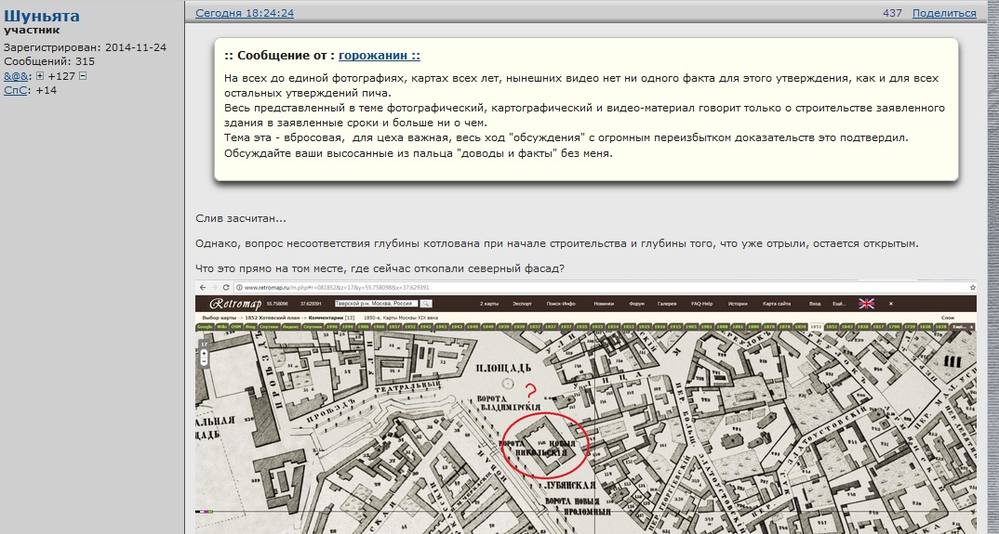The image size is (999, 534).
Task: Open the profile of user Шуньята
Action: coord(42,16)
